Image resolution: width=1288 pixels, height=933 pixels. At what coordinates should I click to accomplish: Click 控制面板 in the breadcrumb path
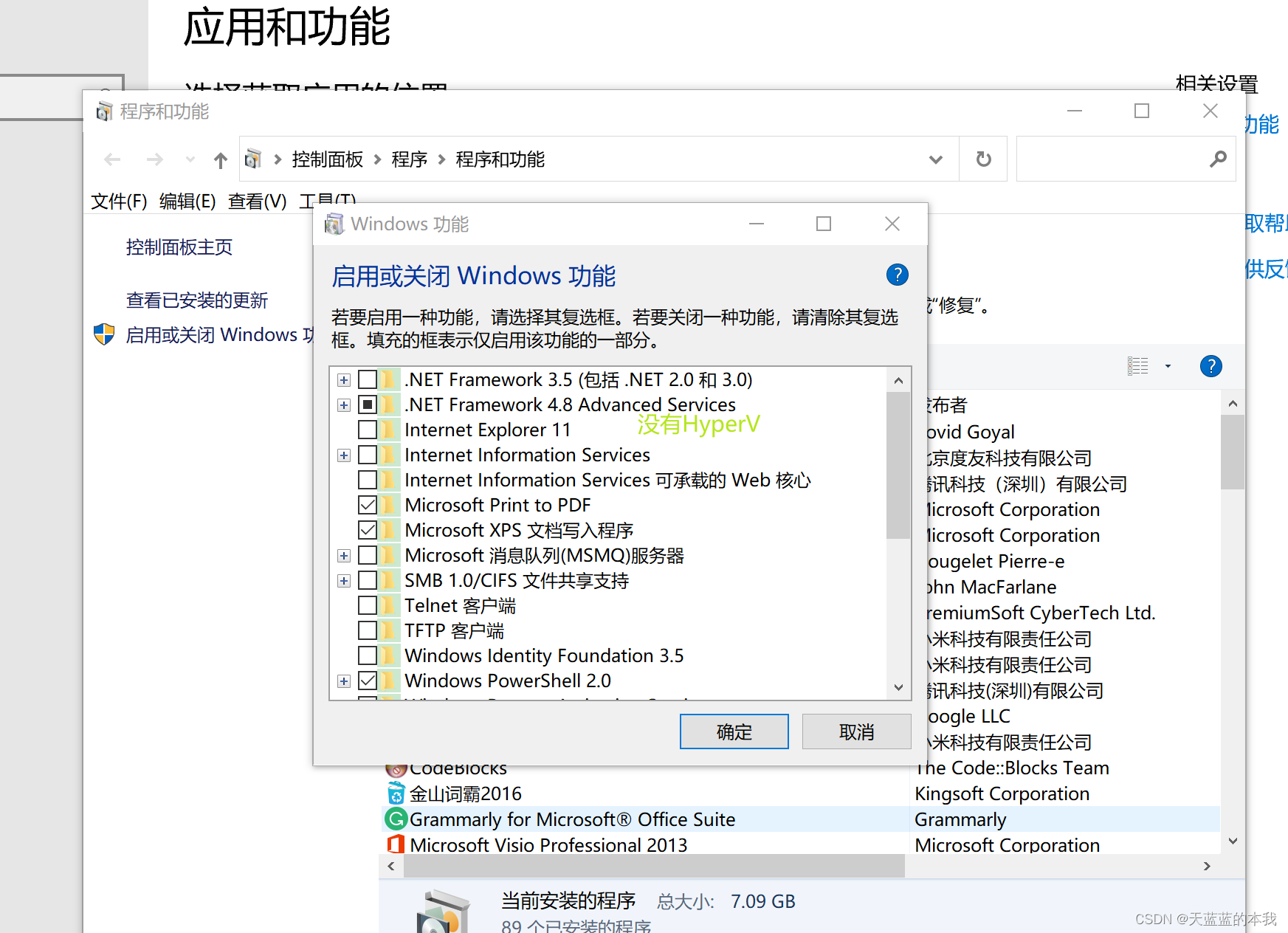coord(328,159)
